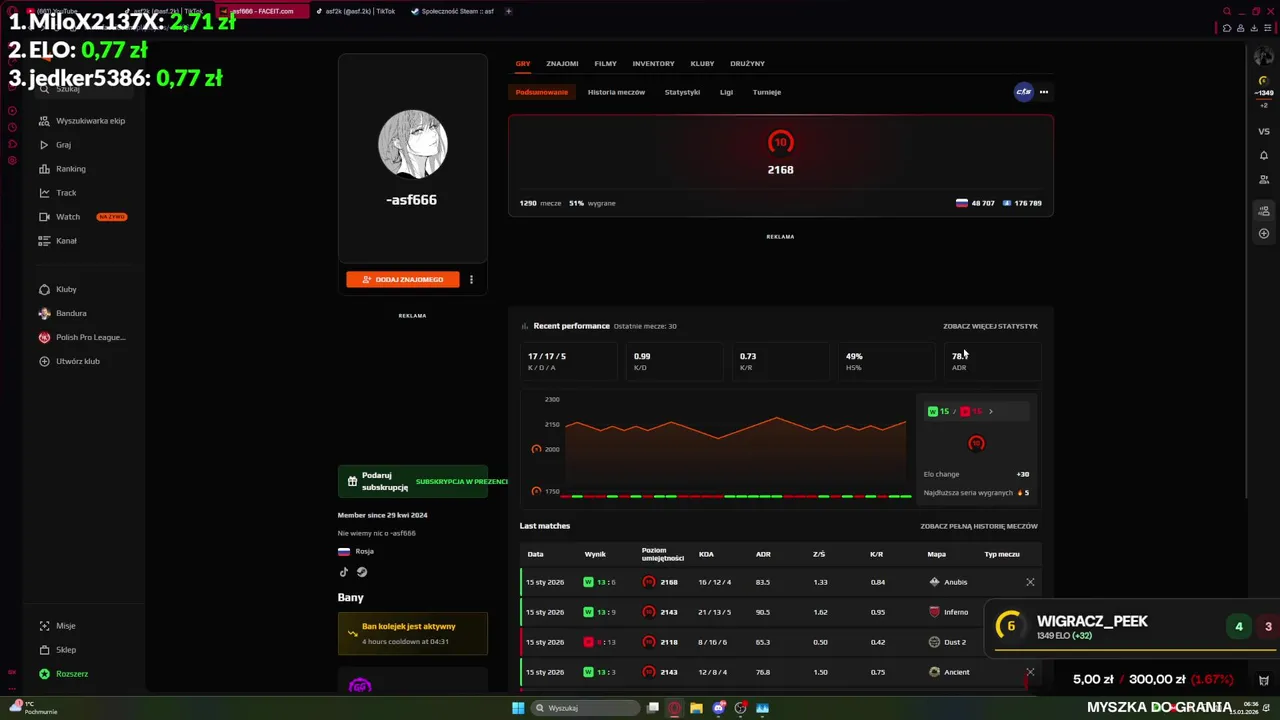Open a new browser tab
Screen dimensions: 1280x720
(x=508, y=11)
